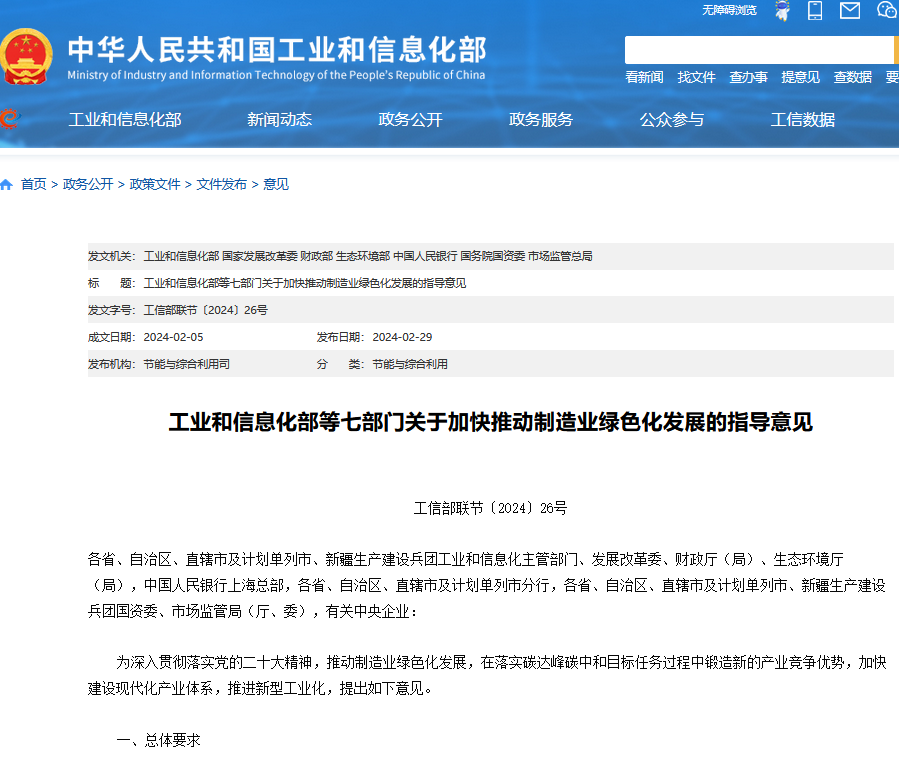This screenshot has height=780, width=899.
Task: Open the 公众参与 navigation item
Action: pyautogui.click(x=672, y=120)
